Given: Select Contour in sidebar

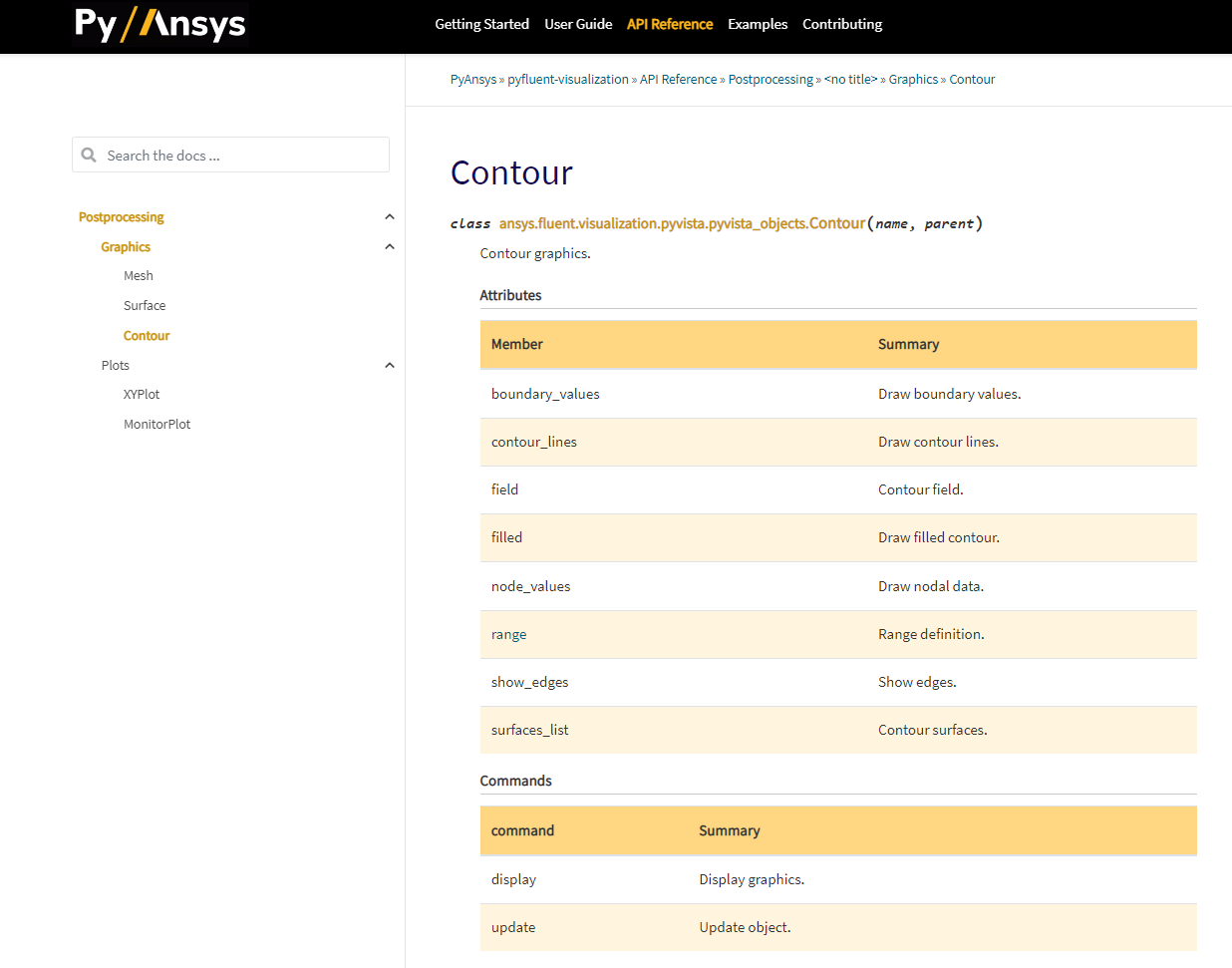Looking at the screenshot, I should (x=147, y=336).
